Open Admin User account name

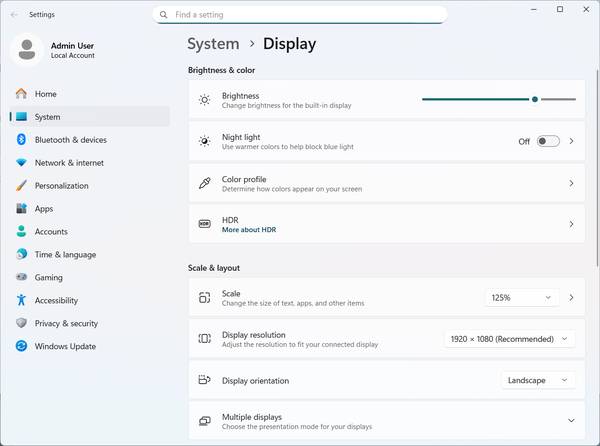point(72,46)
